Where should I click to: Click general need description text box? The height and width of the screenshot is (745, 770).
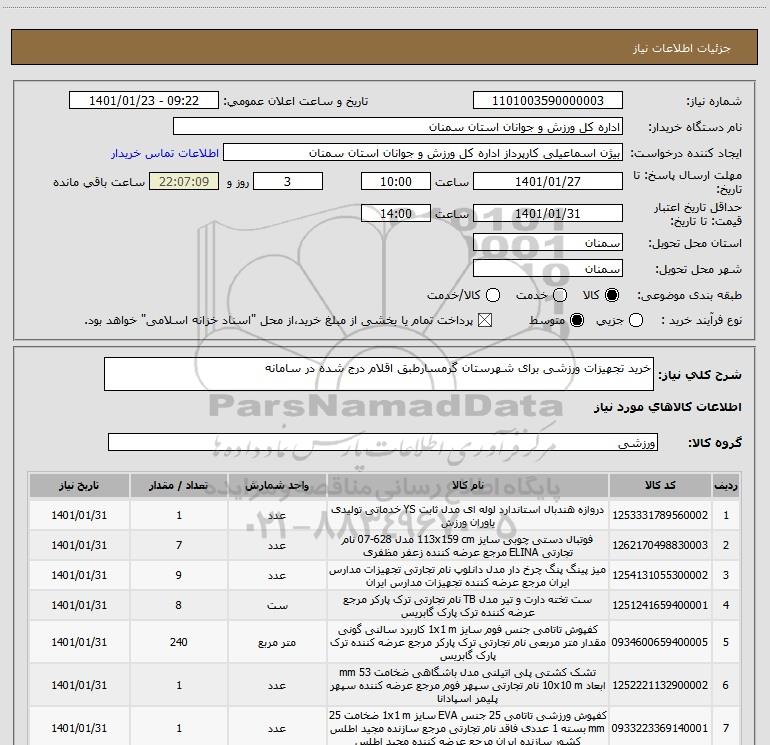(379, 374)
